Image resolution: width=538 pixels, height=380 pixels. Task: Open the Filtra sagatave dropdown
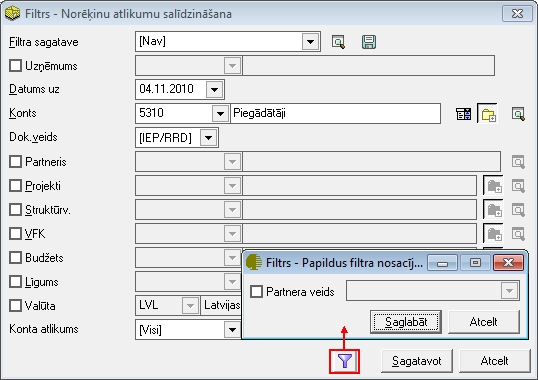click(x=311, y=41)
